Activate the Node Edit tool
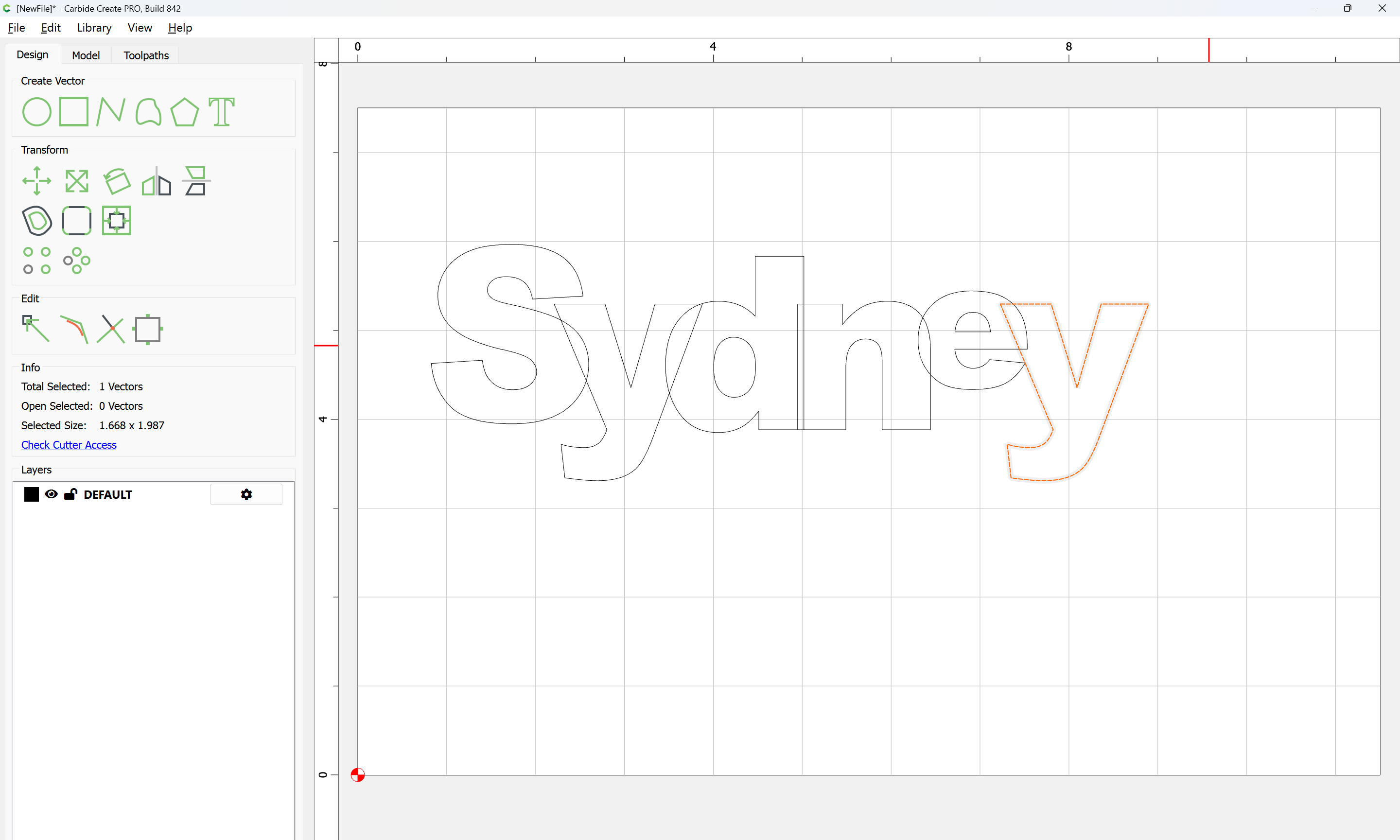This screenshot has width=1400, height=840. tap(35, 328)
